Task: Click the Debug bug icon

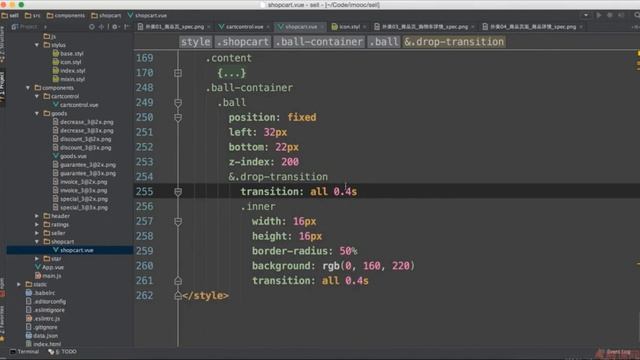Action: click(x=610, y=15)
